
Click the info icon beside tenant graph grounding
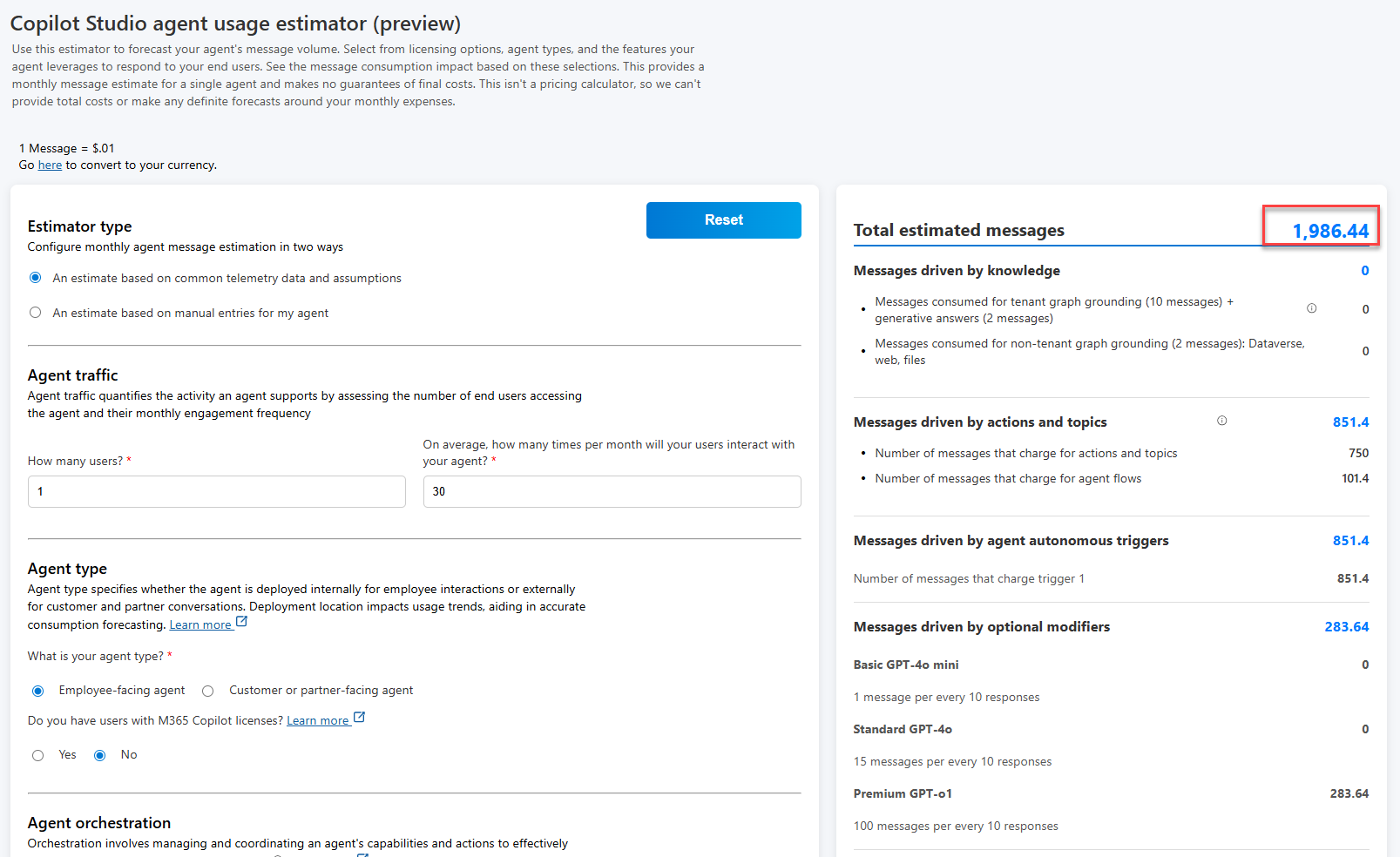coord(1312,307)
